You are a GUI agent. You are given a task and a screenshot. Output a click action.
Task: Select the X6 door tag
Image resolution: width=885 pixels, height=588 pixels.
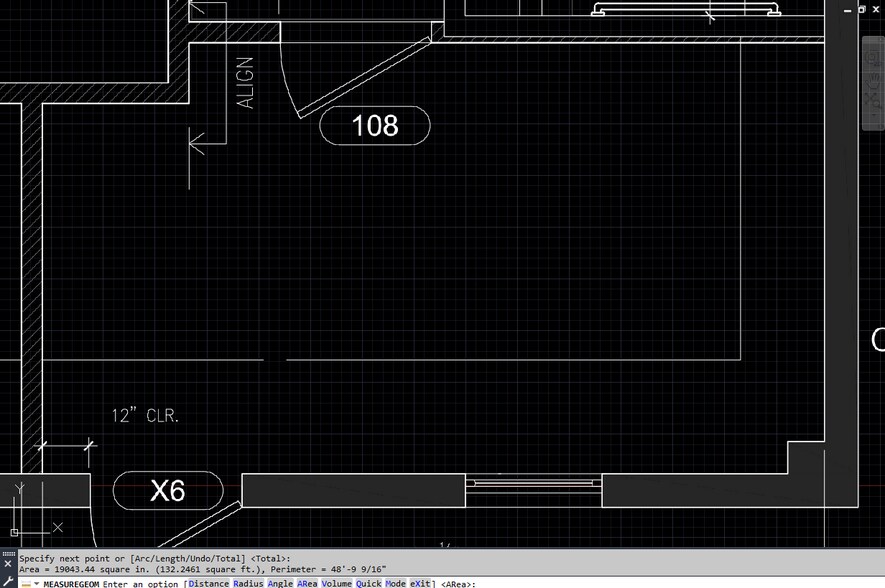click(168, 490)
